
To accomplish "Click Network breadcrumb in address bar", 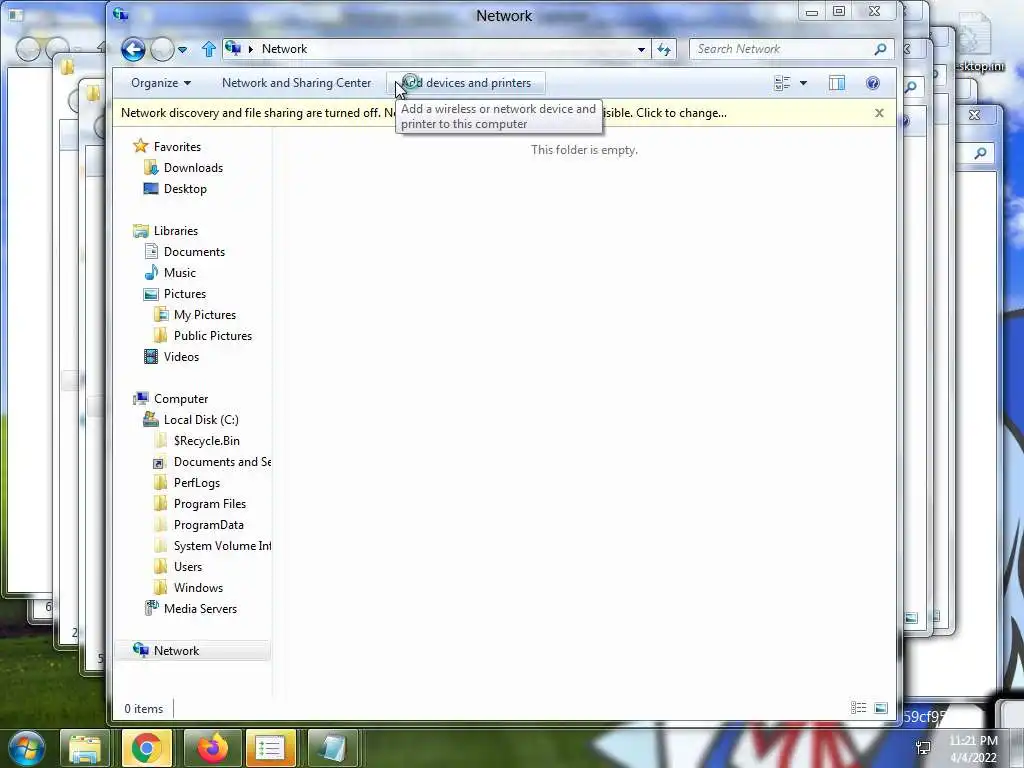I will 284,49.
